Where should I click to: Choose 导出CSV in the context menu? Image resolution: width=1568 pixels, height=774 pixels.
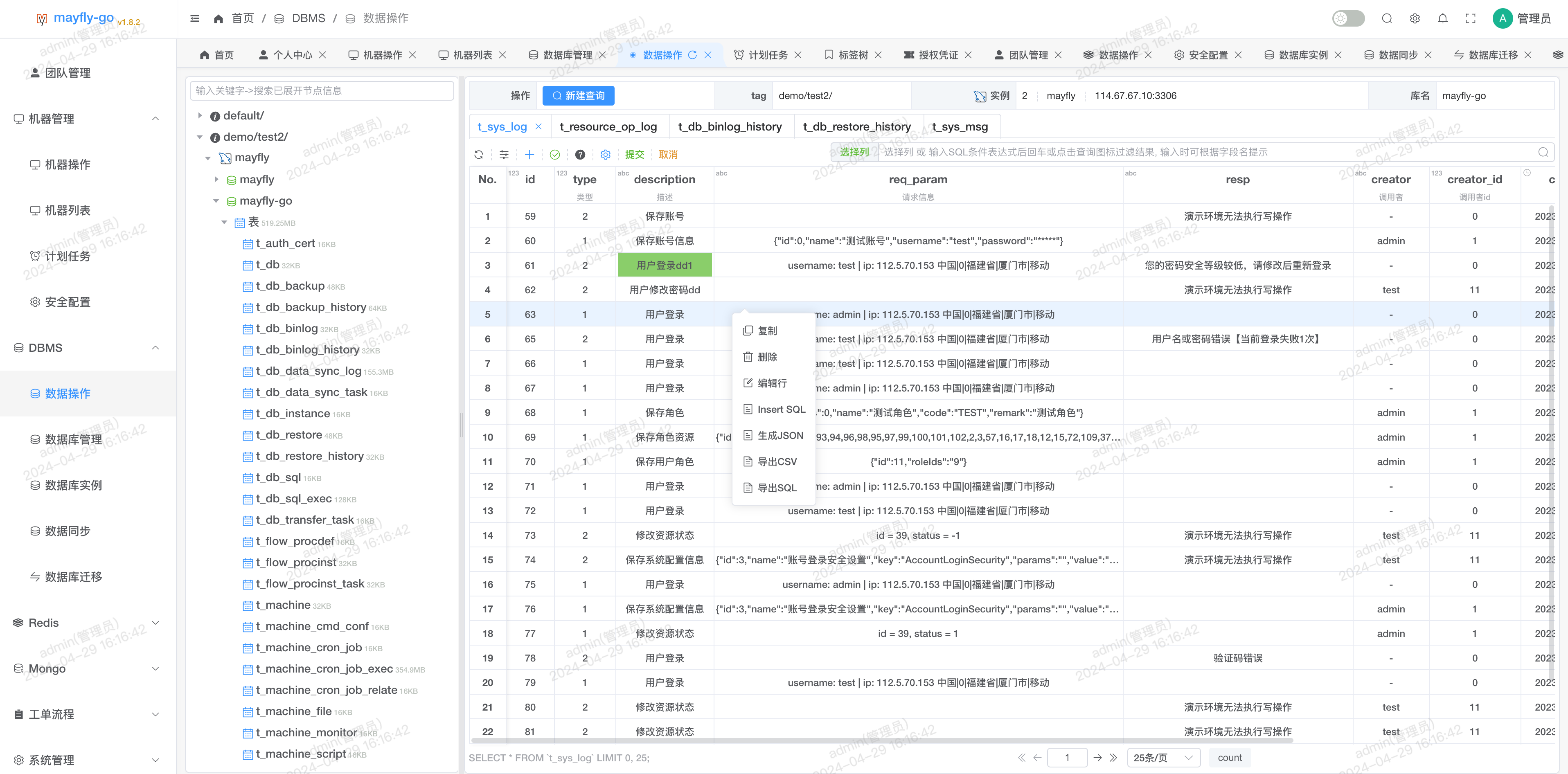tap(774, 461)
